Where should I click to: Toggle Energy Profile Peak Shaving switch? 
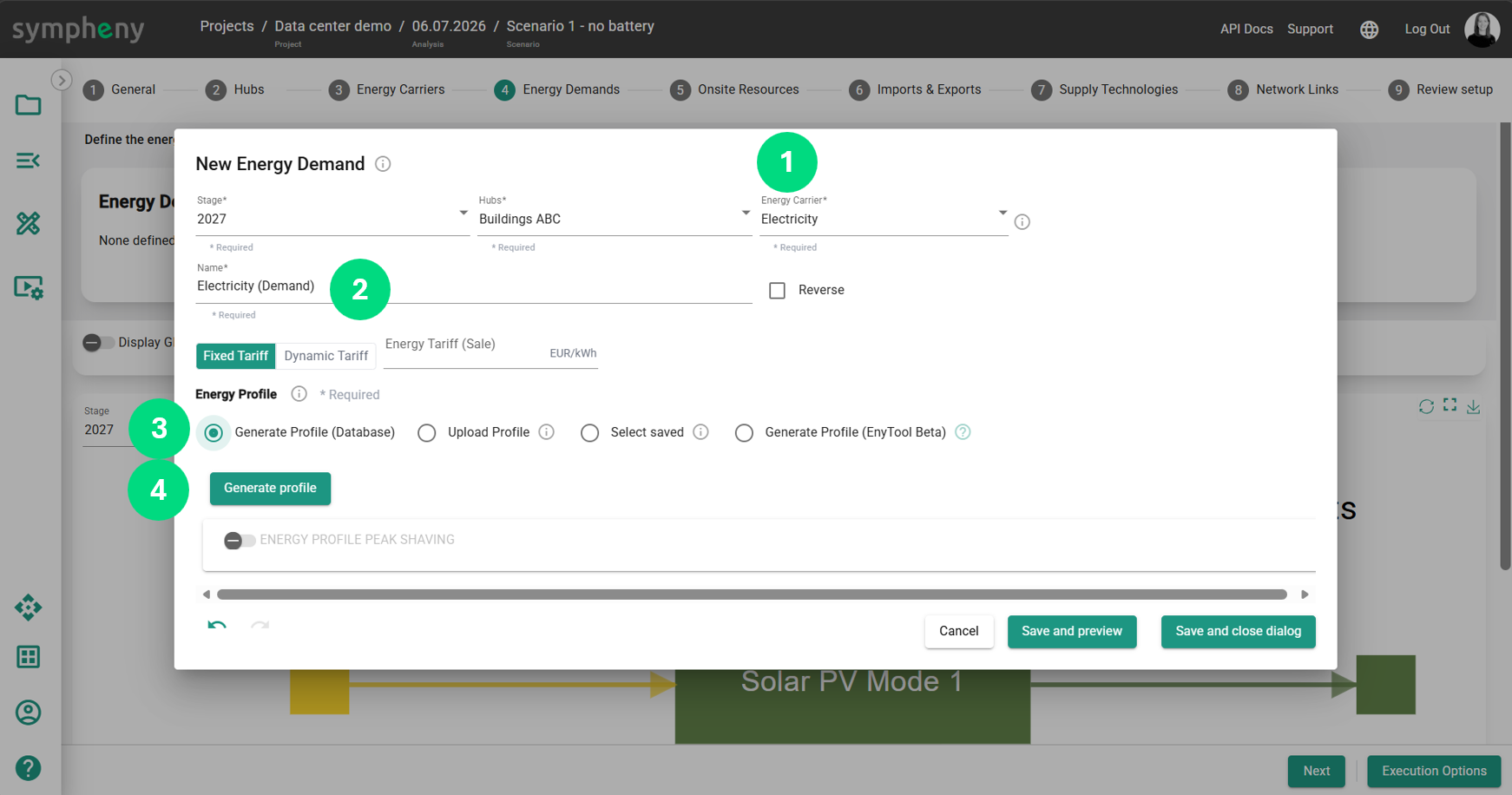point(240,541)
